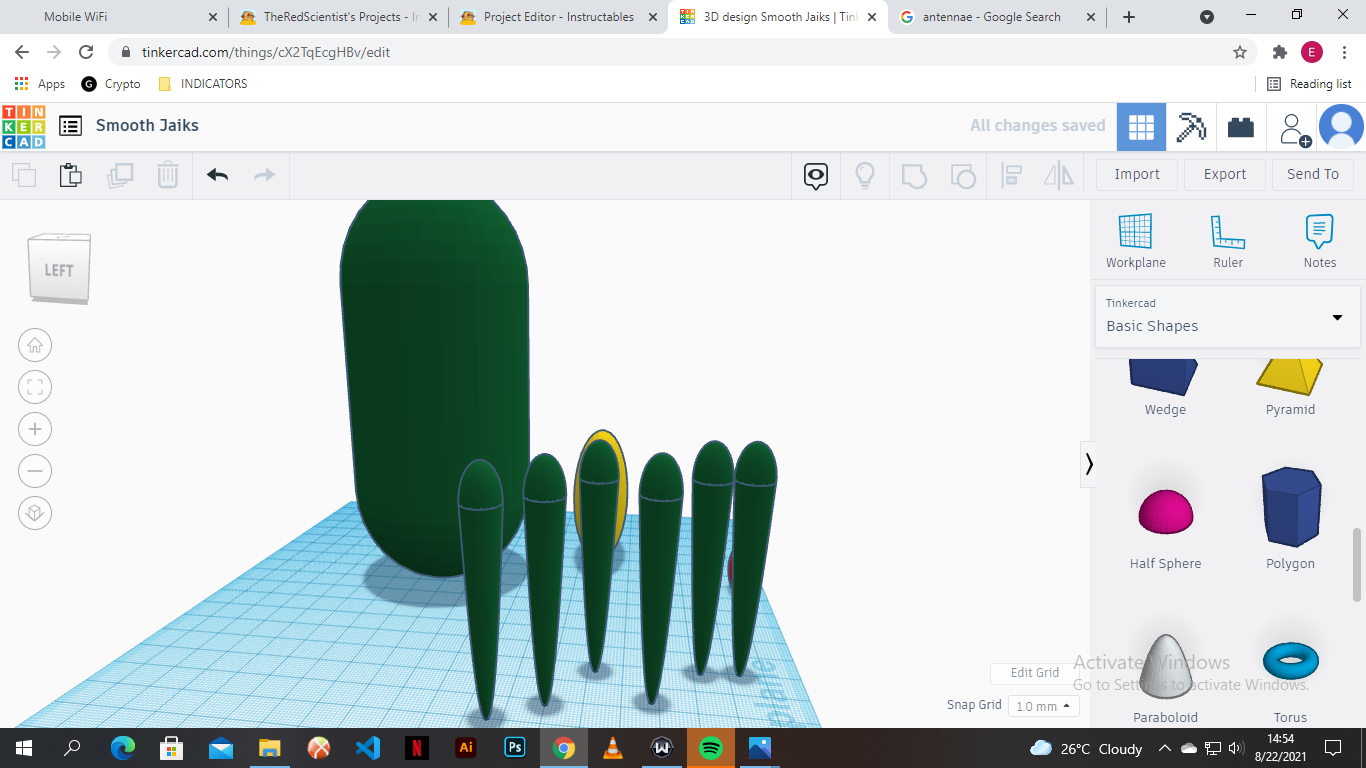Screen dimensions: 1366x768
Task: Click the Send To button
Action: coord(1313,174)
